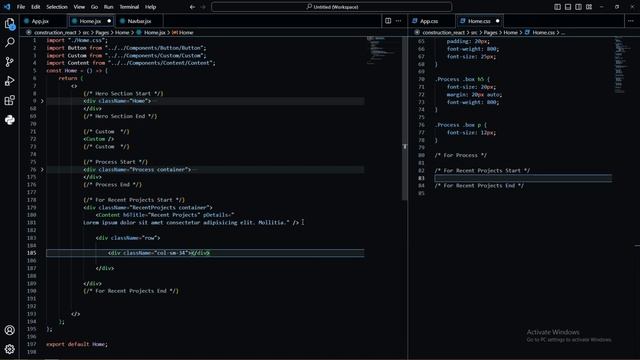
Task: Open more actions for right editor group
Action: [631, 21]
